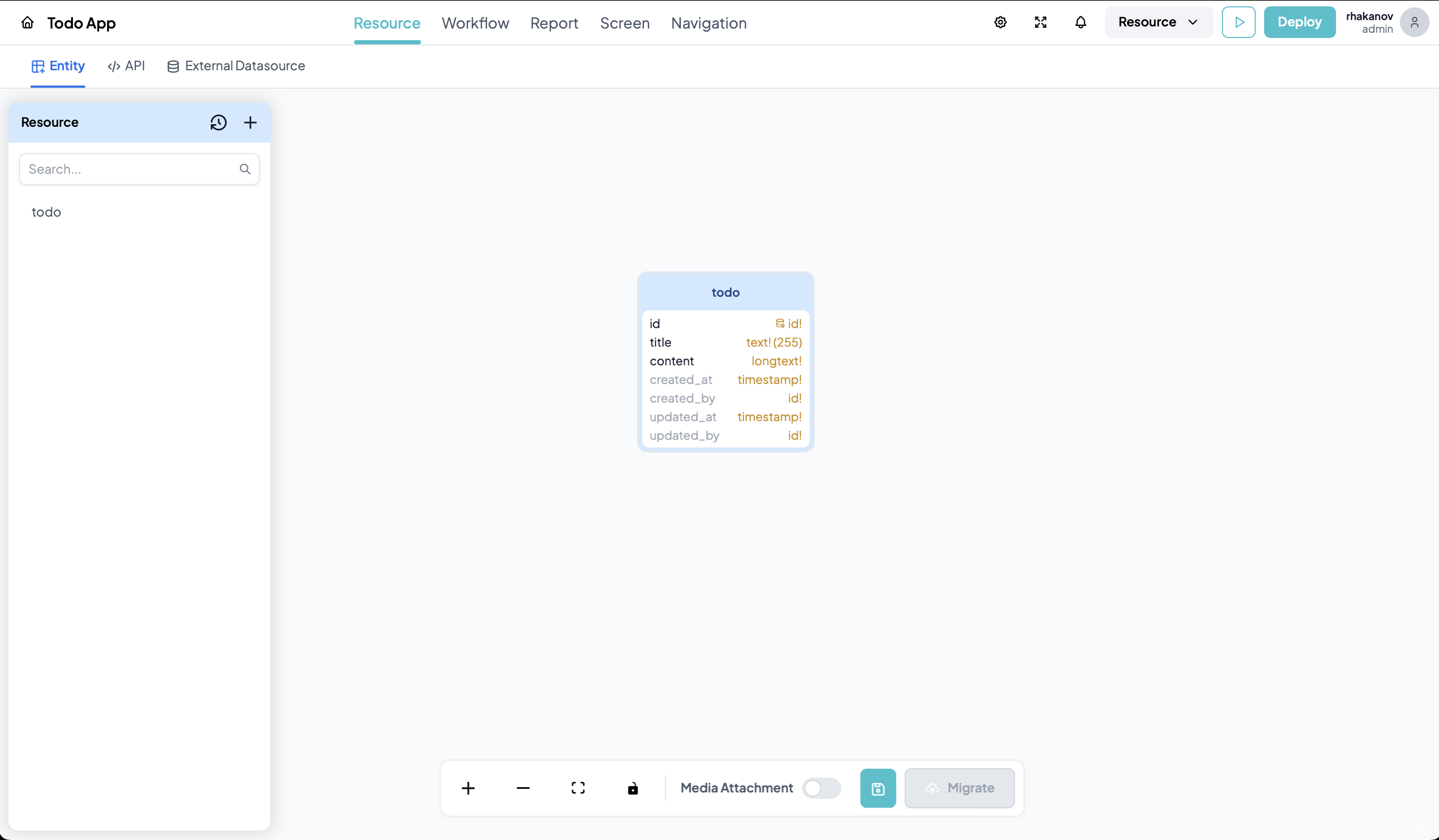Click the Deploy button
Viewport: 1439px width, 840px height.
pos(1298,22)
